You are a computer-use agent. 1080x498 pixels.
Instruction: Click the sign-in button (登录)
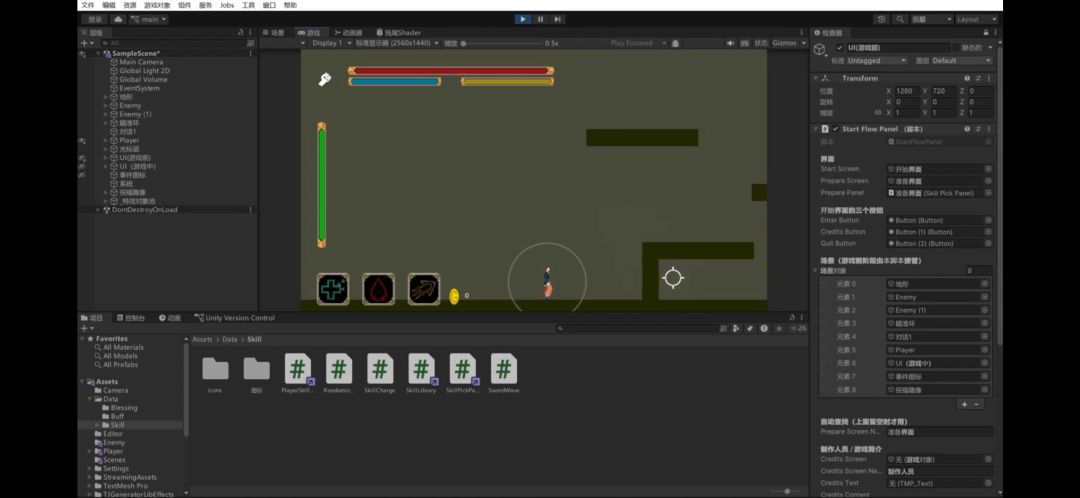94,19
